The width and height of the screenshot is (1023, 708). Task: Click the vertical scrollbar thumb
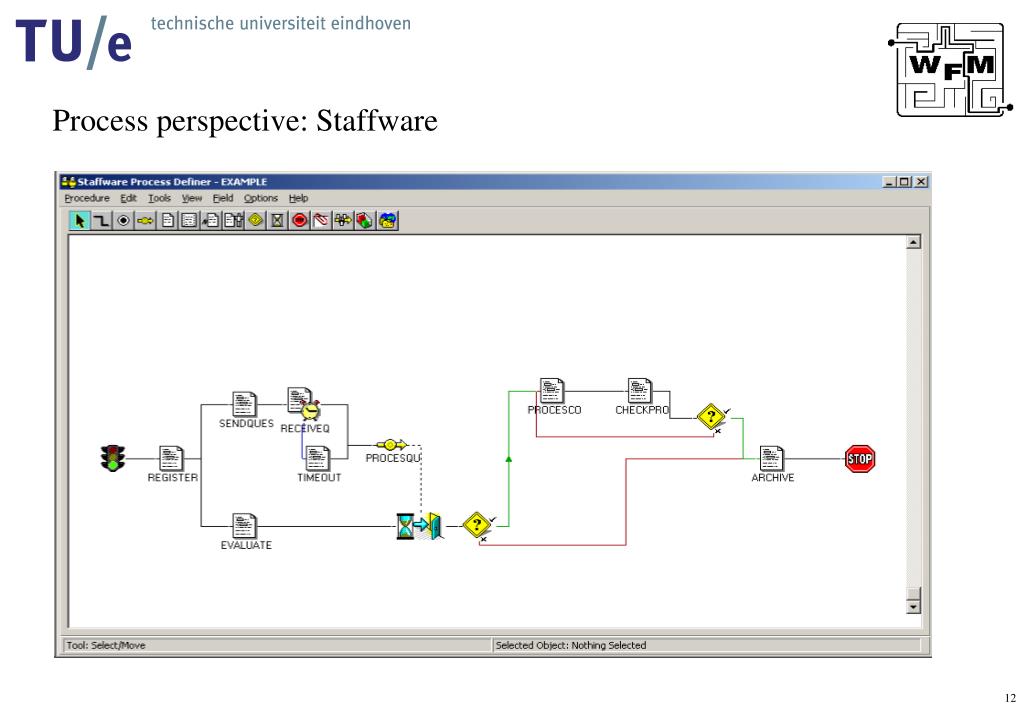(x=913, y=593)
